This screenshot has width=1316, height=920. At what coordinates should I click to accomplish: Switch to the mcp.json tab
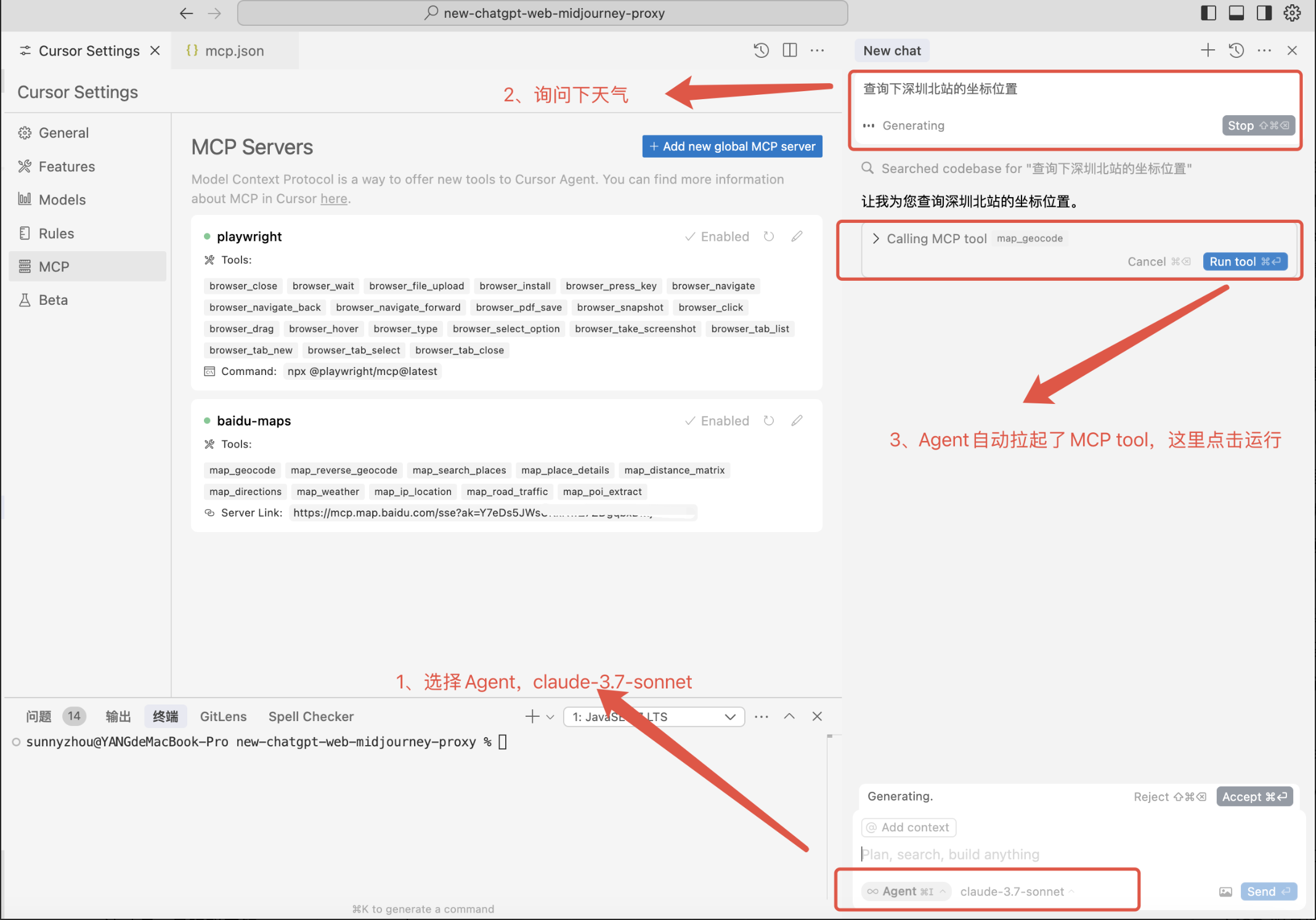point(234,50)
